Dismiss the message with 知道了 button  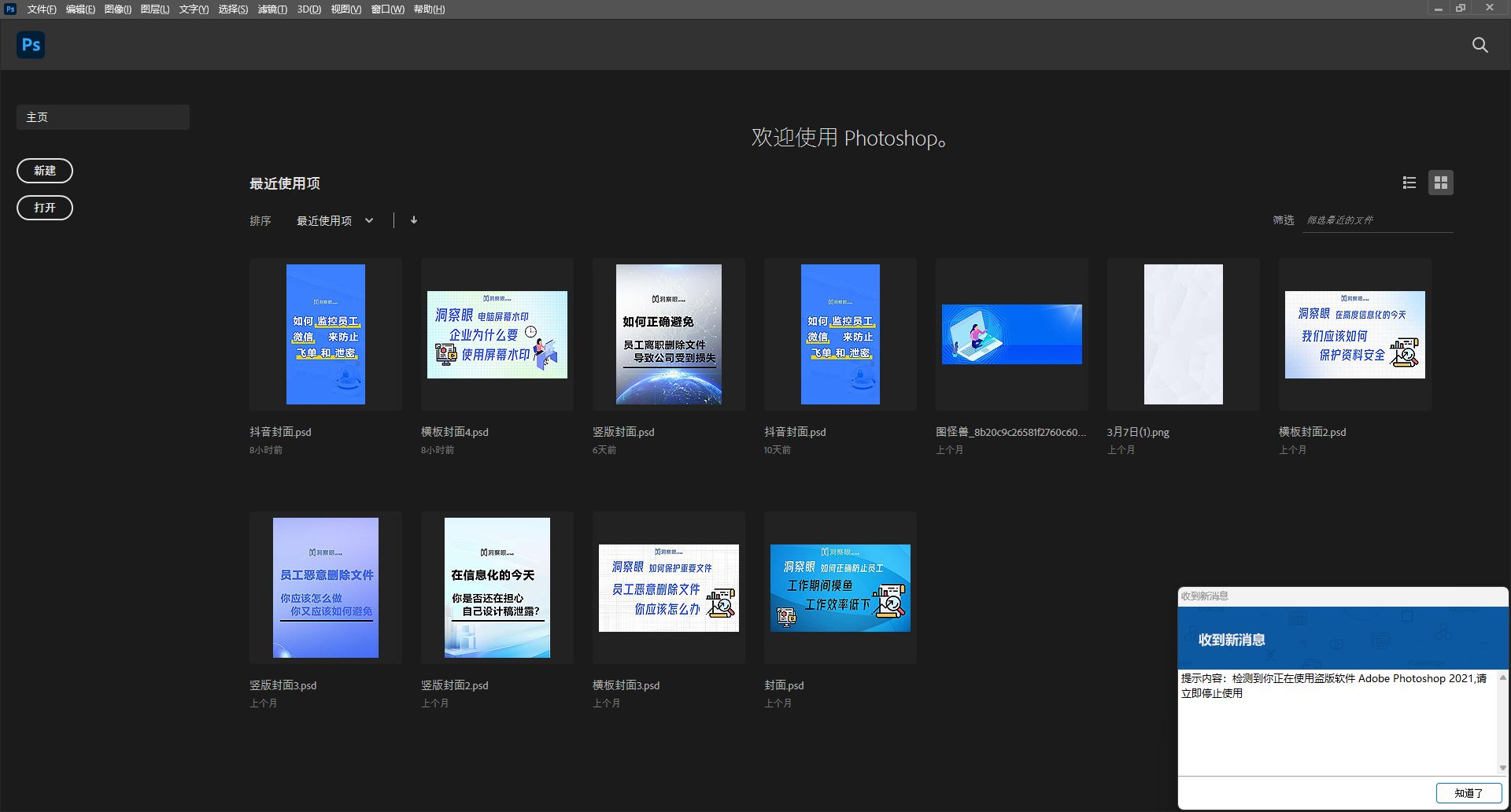1469,793
